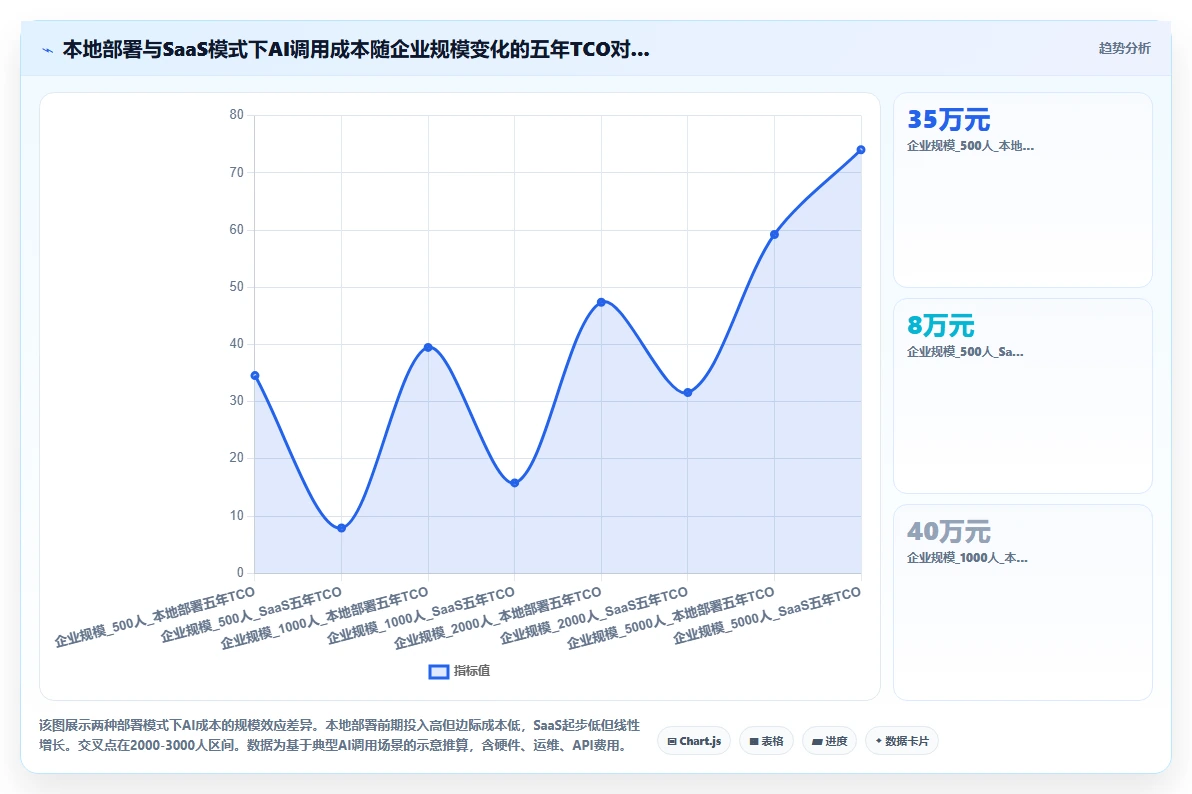Click the trend icon beside the chart title

(x=47, y=50)
